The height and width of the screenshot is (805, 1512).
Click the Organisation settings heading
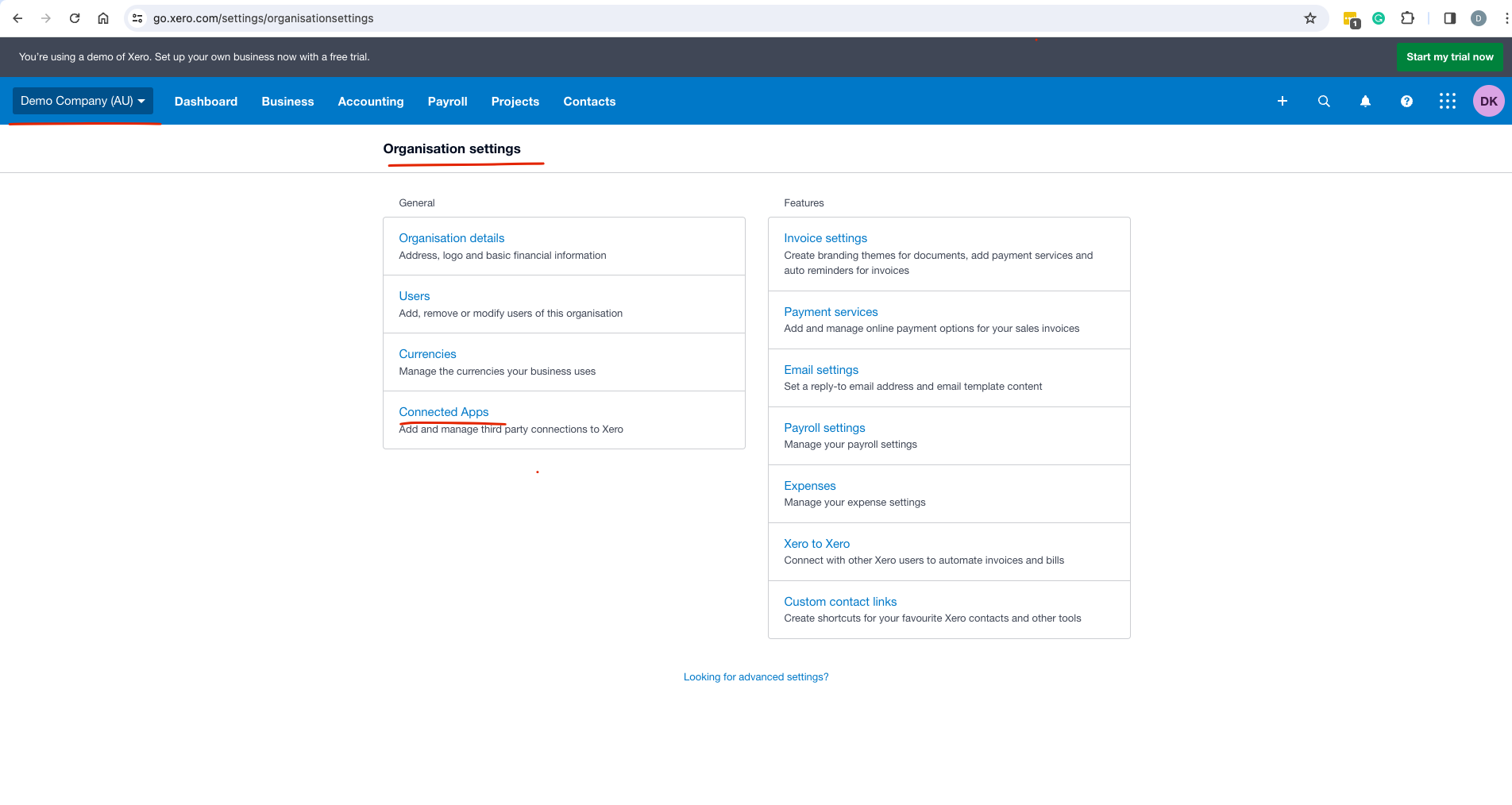[452, 148]
